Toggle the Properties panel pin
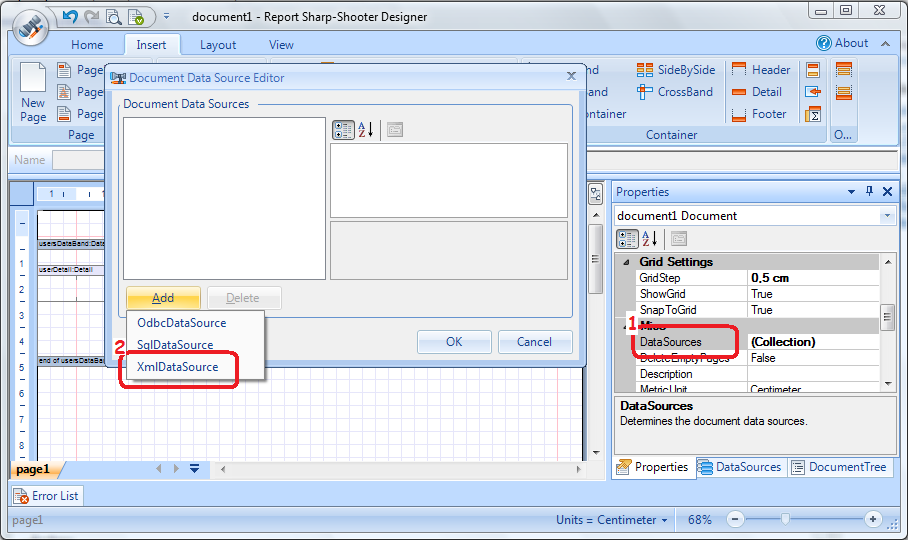Image resolution: width=908 pixels, height=540 pixels. point(869,191)
